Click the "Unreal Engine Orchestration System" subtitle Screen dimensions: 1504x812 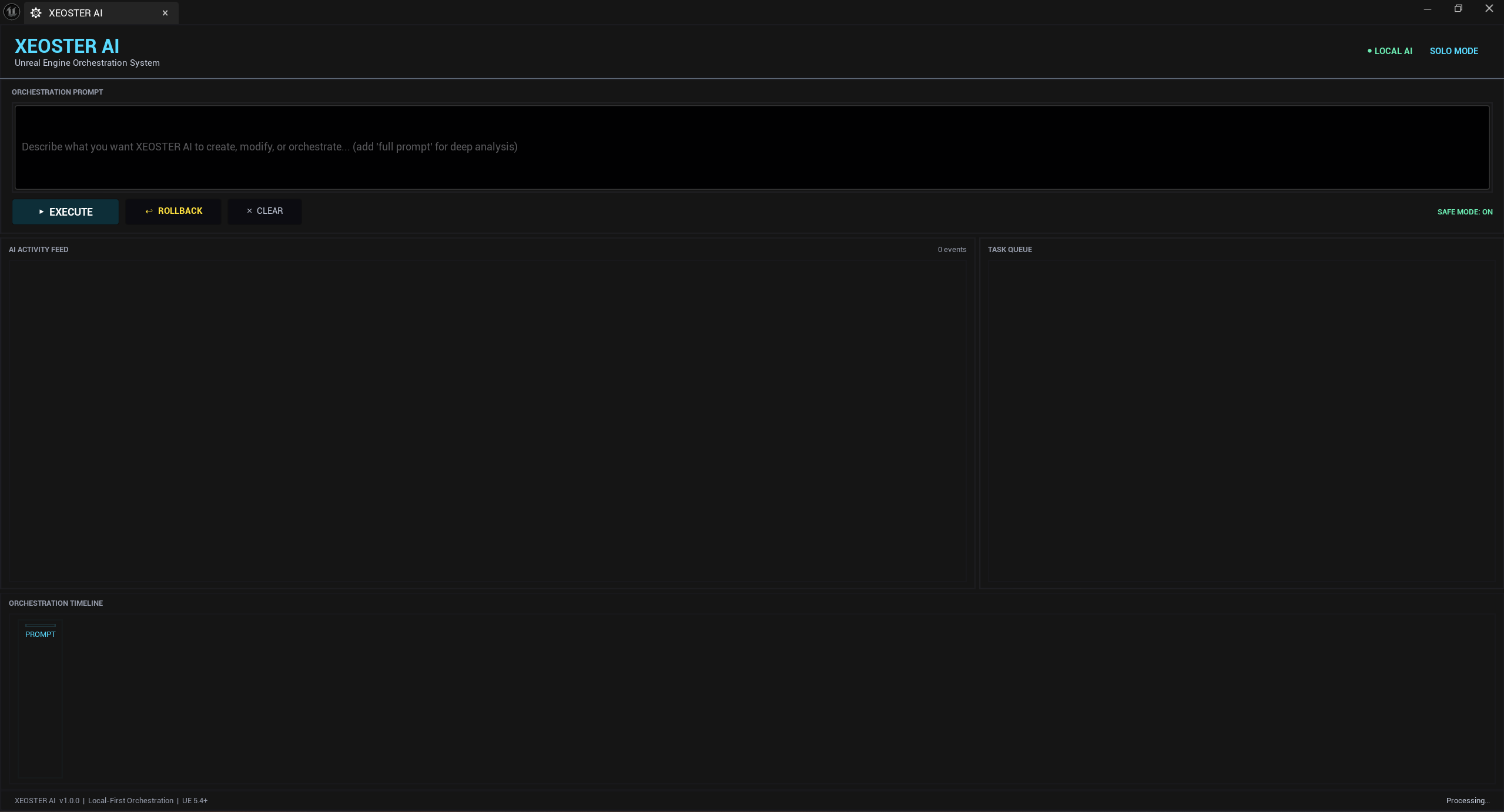tap(87, 63)
